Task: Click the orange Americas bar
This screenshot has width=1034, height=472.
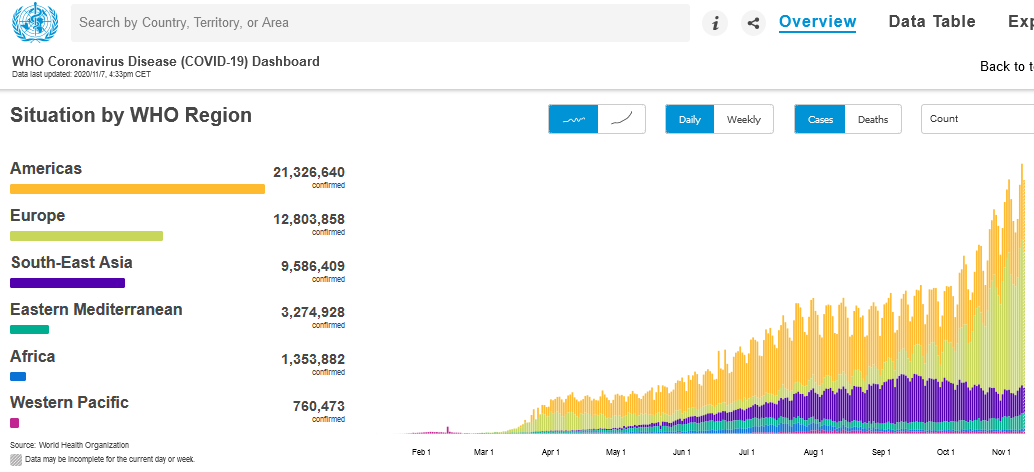Action: (137, 189)
